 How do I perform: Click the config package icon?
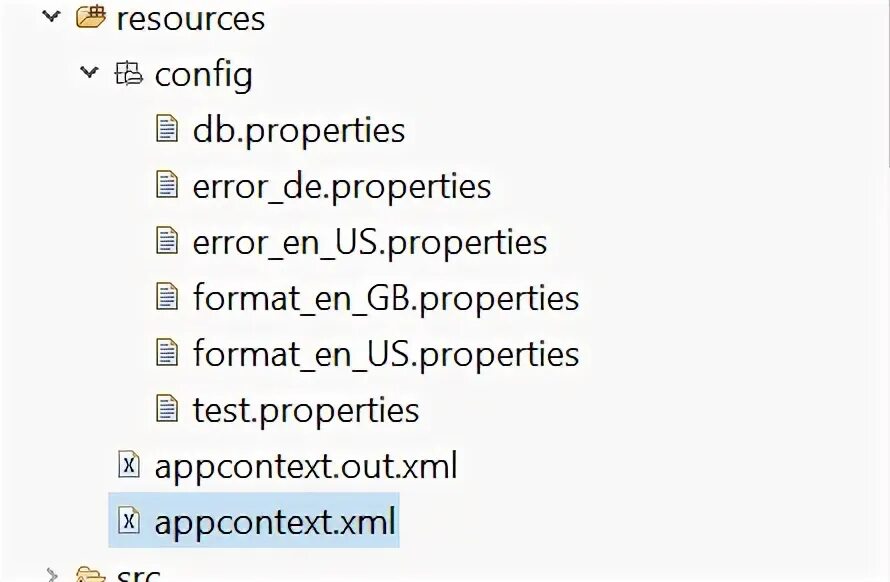point(129,73)
